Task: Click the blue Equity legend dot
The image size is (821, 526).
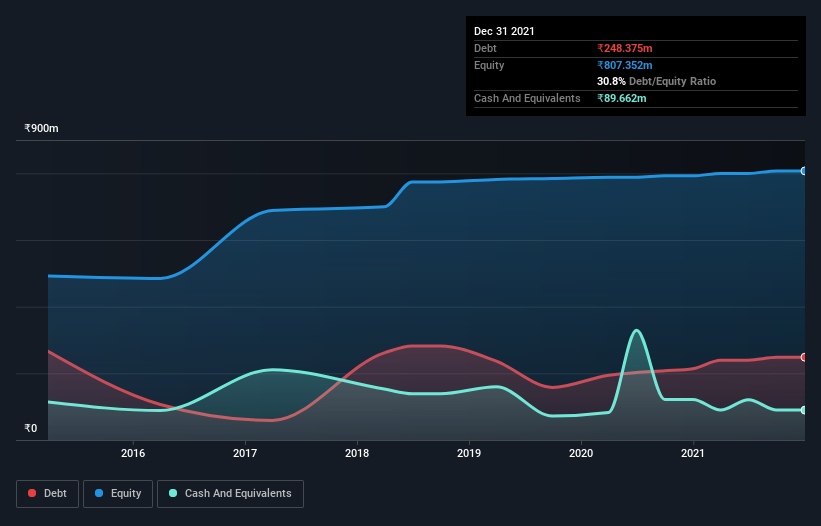Action: point(99,493)
